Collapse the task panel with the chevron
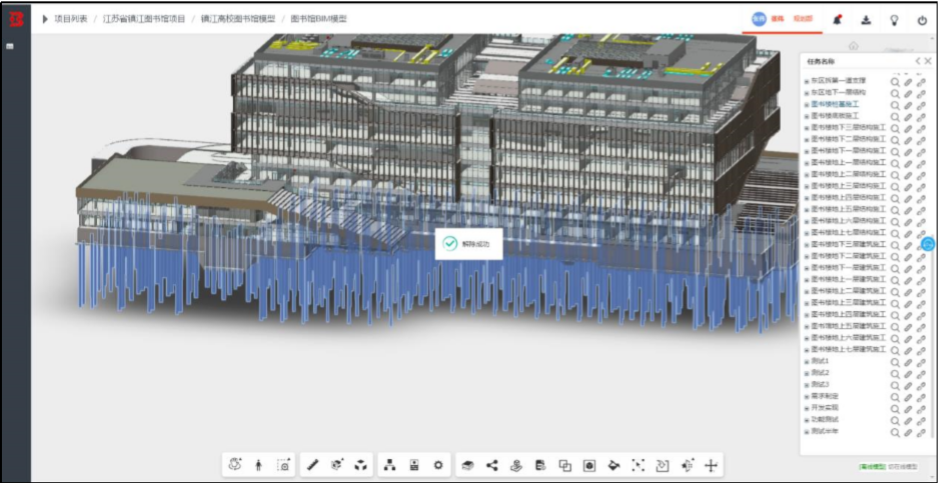 pyautogui.click(x=918, y=61)
